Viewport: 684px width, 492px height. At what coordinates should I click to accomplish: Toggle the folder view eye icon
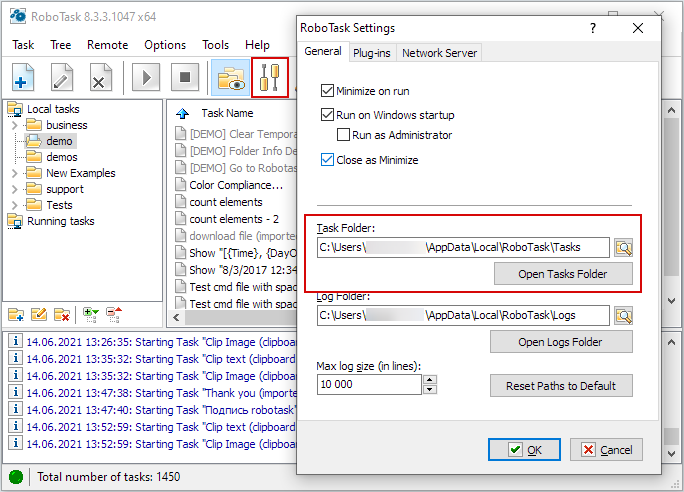pyautogui.click(x=231, y=78)
